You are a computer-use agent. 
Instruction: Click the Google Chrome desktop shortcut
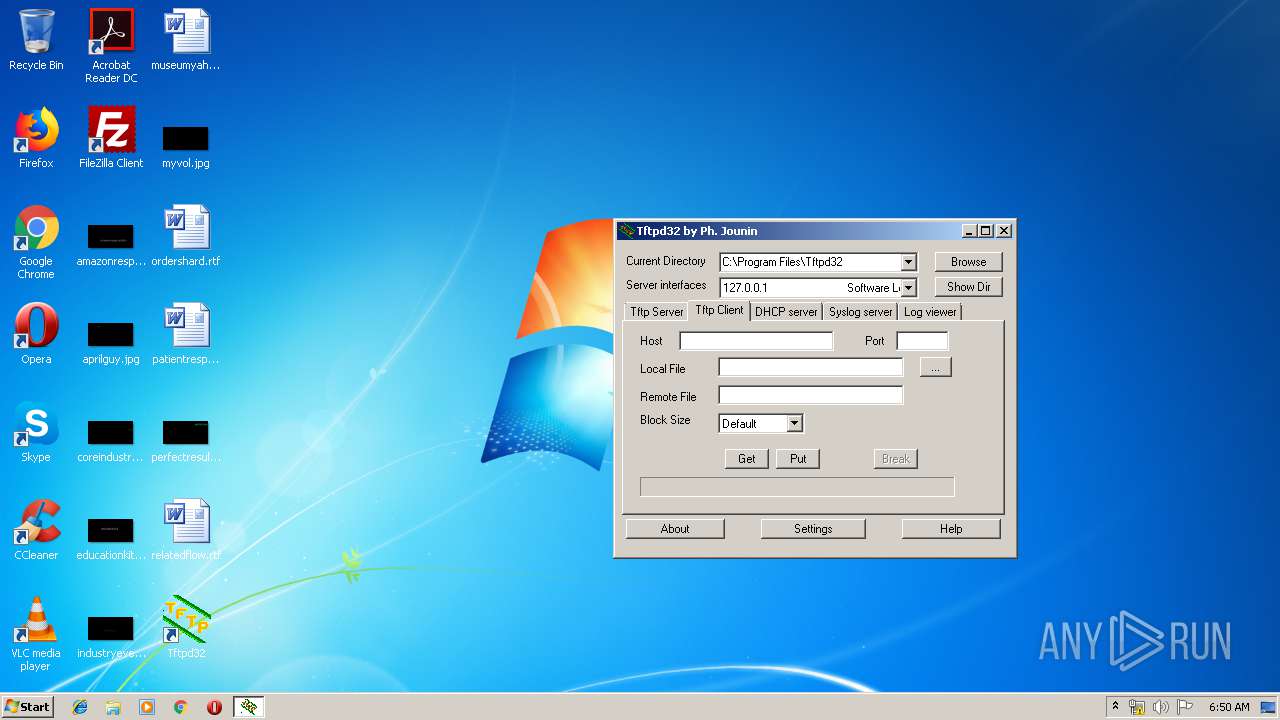pyautogui.click(x=36, y=242)
